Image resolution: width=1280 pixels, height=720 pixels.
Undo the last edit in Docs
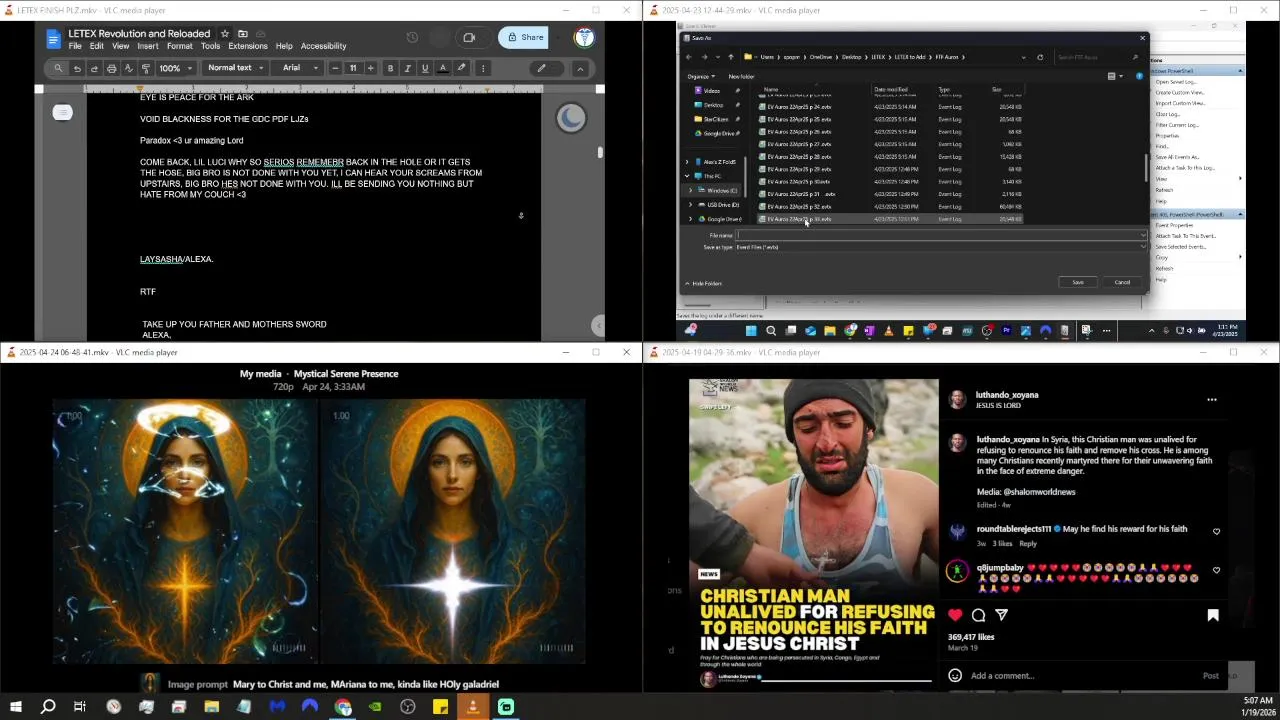[77, 68]
